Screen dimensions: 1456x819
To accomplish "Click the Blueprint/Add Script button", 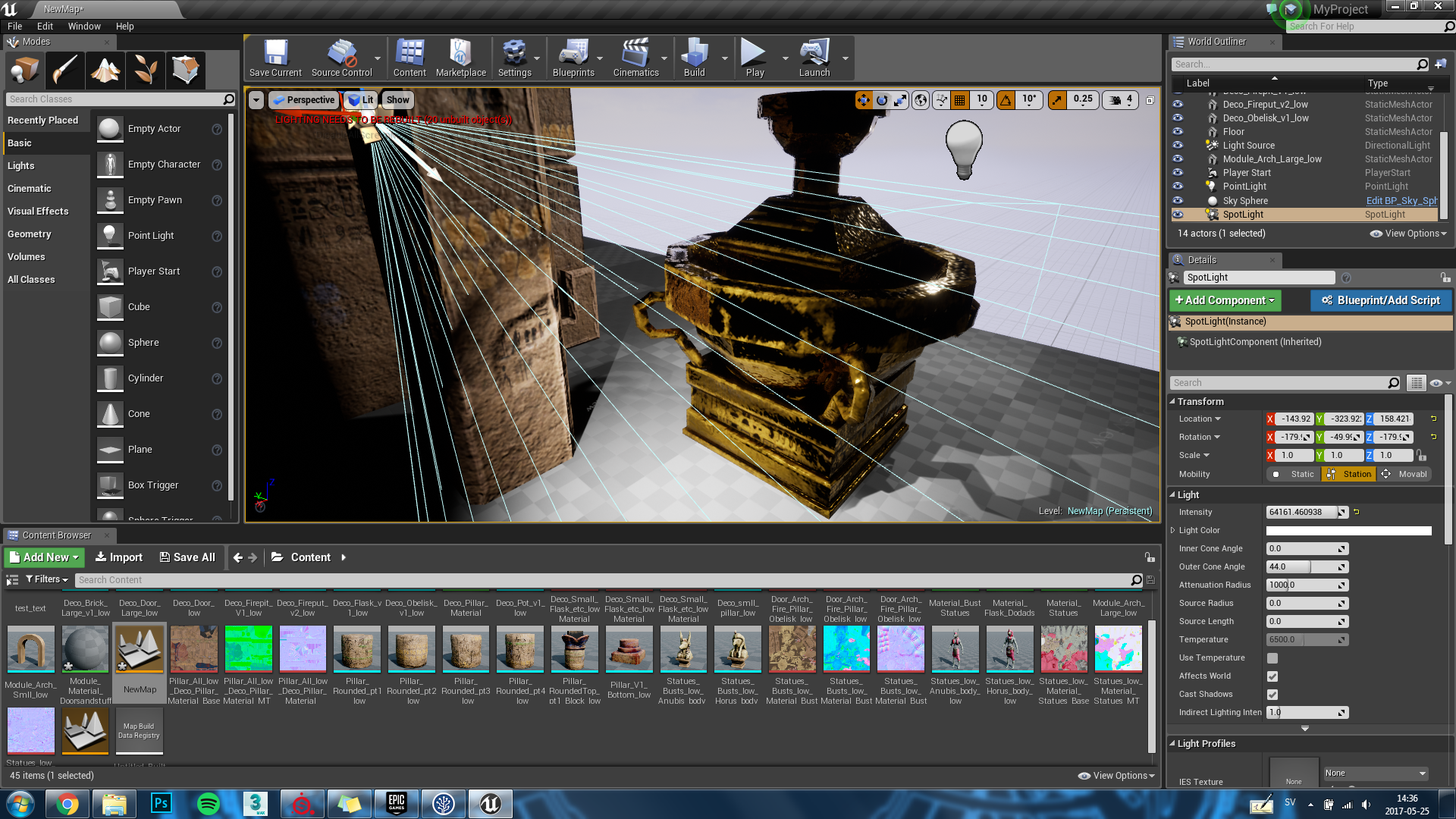I will 1380,300.
